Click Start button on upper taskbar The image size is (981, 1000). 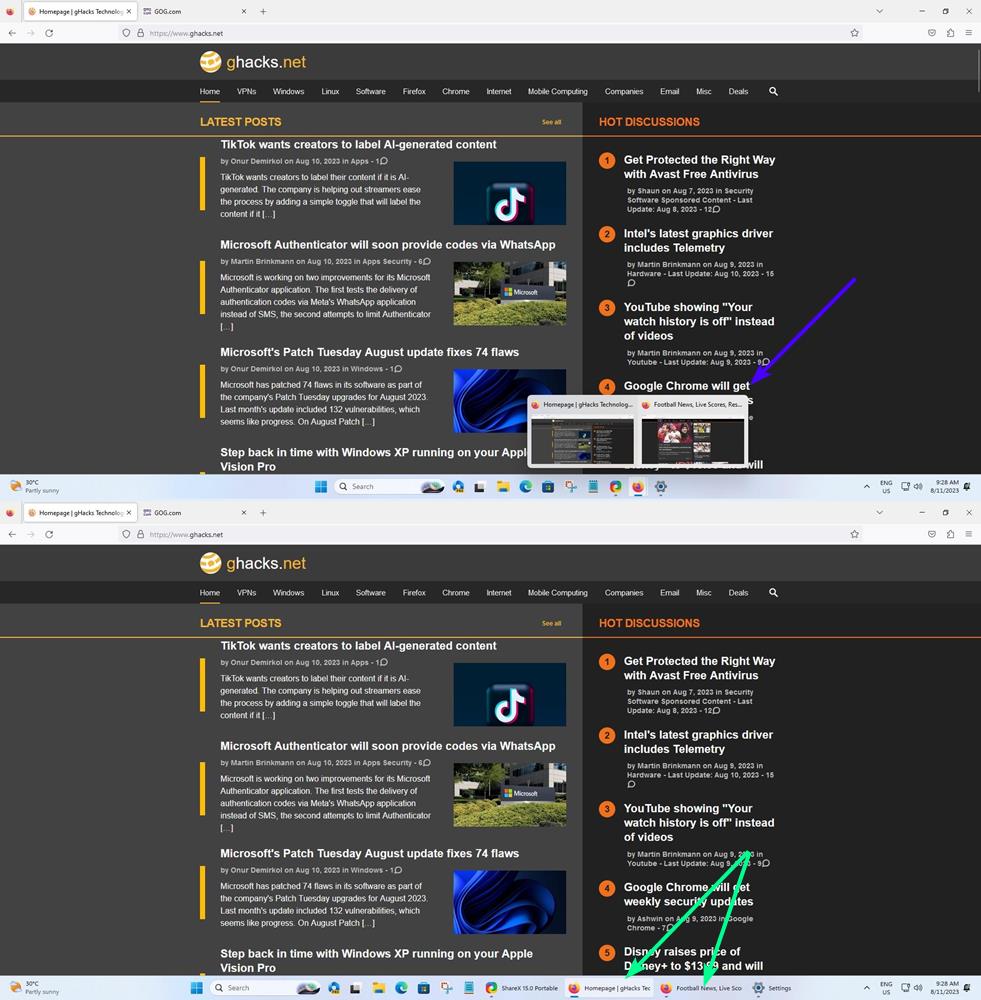click(321, 487)
